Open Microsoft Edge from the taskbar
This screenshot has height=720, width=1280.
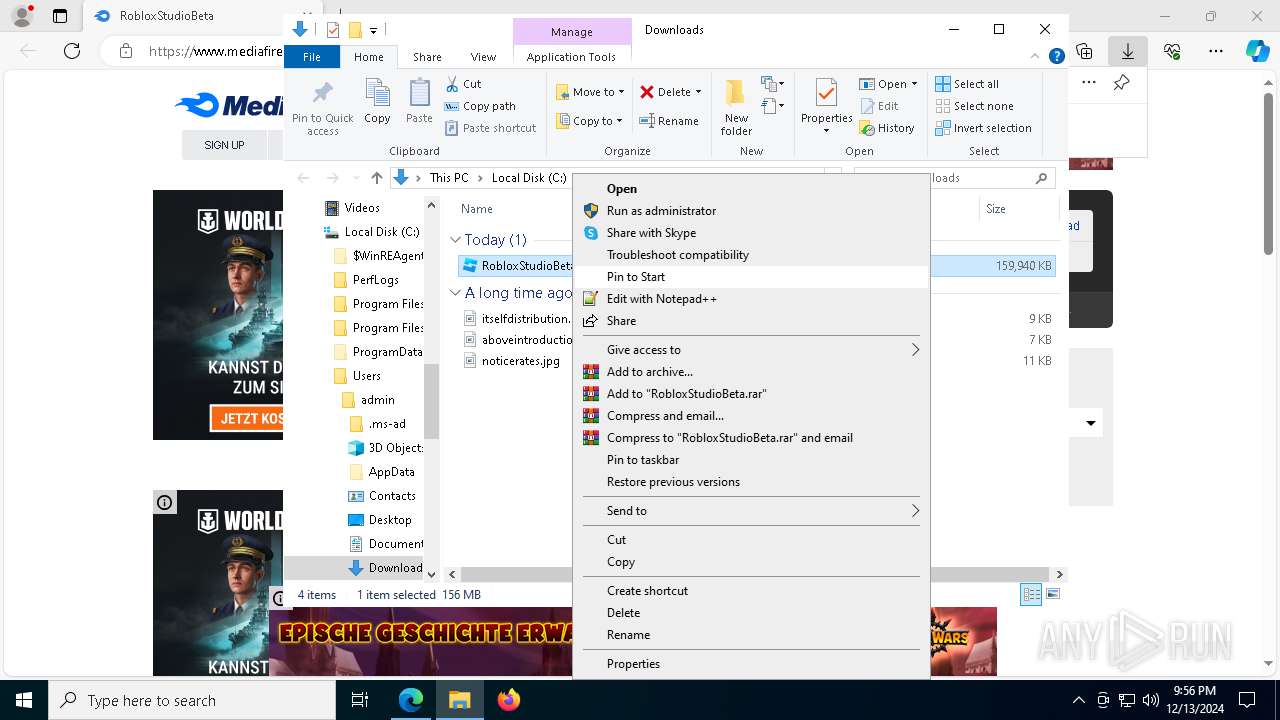pyautogui.click(x=411, y=700)
